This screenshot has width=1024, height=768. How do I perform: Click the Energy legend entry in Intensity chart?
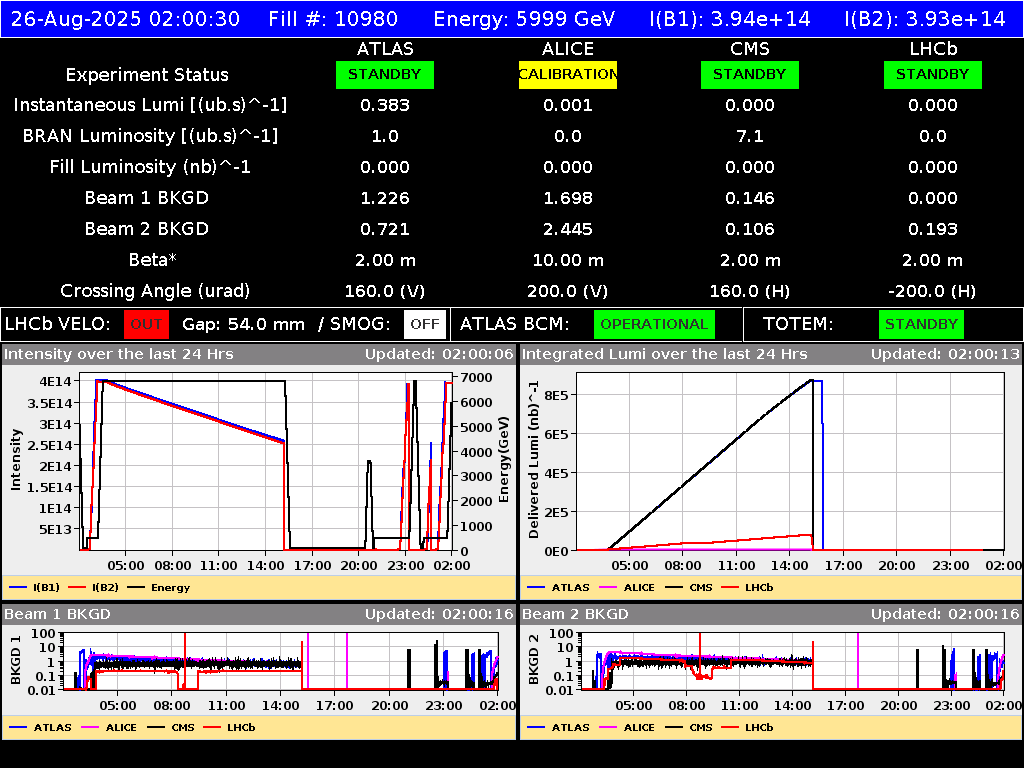pyautogui.click(x=159, y=587)
